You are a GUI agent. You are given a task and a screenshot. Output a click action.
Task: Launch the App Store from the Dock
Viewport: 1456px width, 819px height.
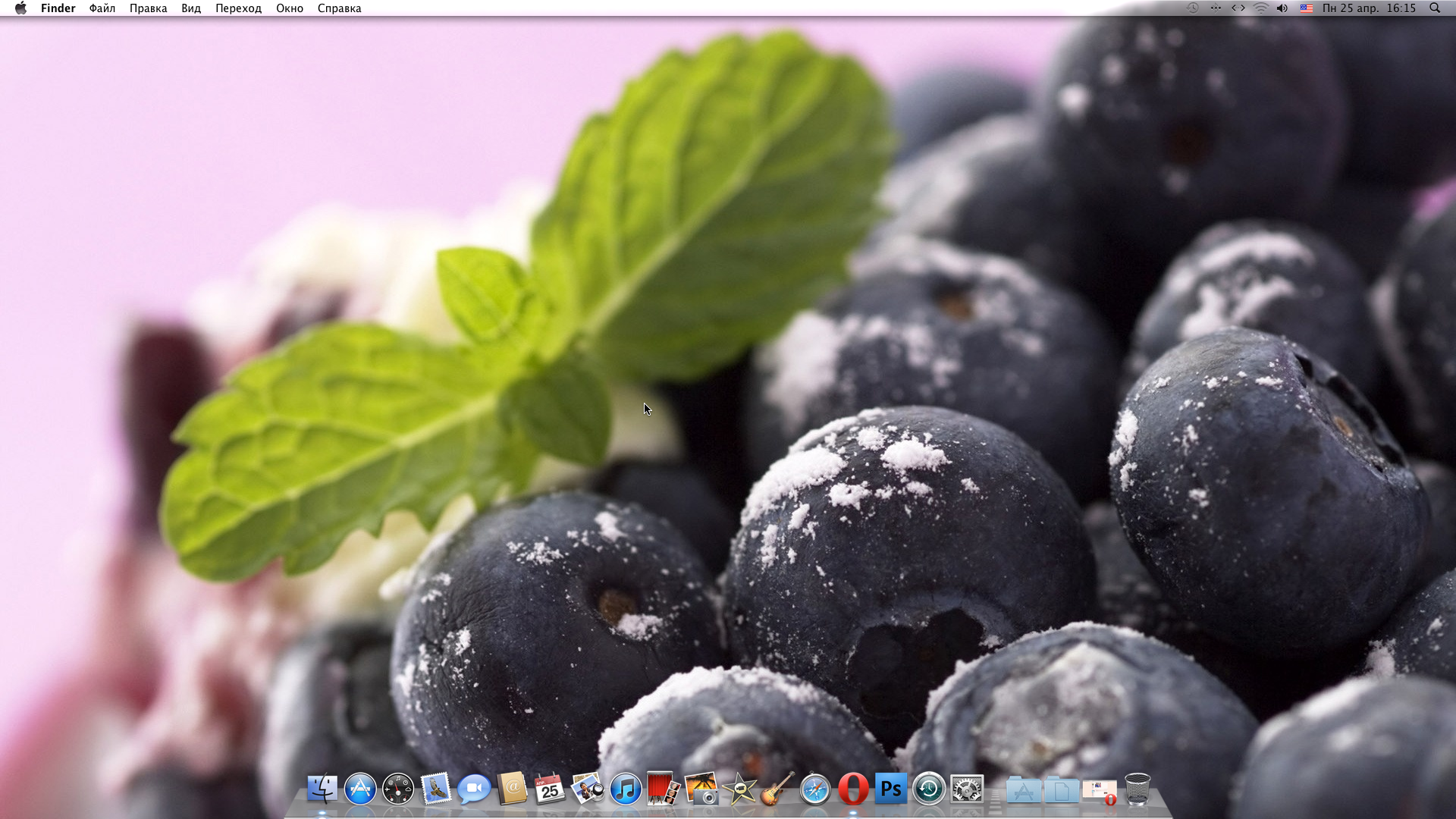pyautogui.click(x=360, y=789)
